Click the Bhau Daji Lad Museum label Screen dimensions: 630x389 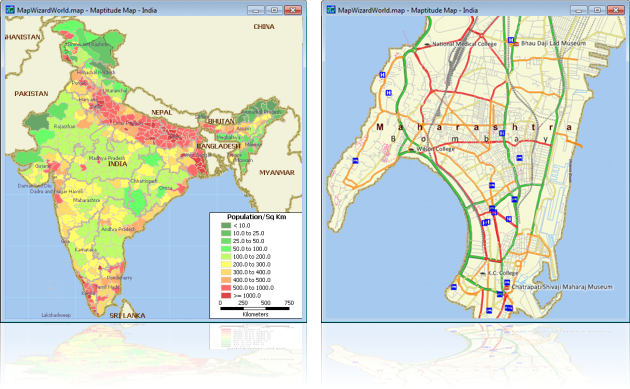(553, 43)
